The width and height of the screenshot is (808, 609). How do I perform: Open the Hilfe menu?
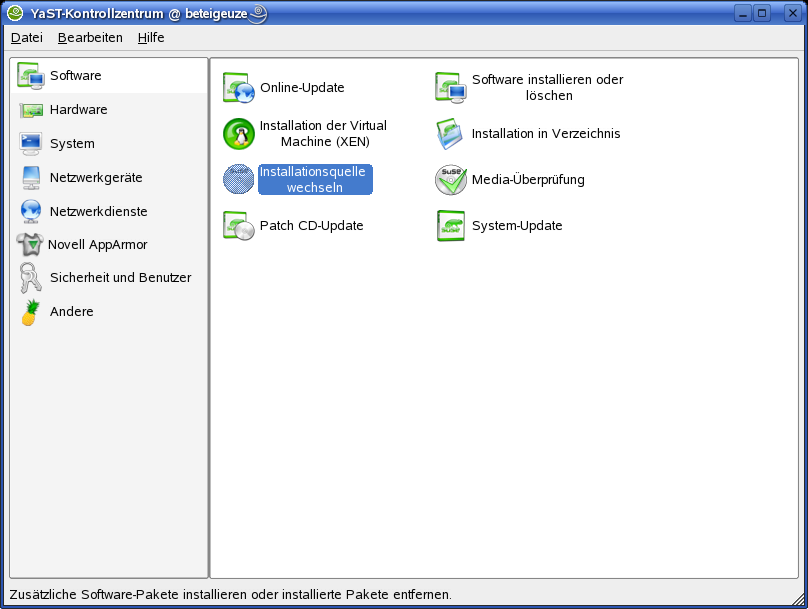pyautogui.click(x=151, y=38)
